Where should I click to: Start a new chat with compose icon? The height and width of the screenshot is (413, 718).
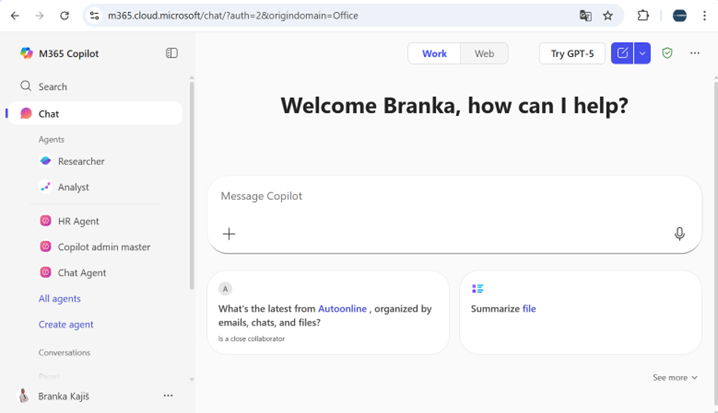coord(623,53)
